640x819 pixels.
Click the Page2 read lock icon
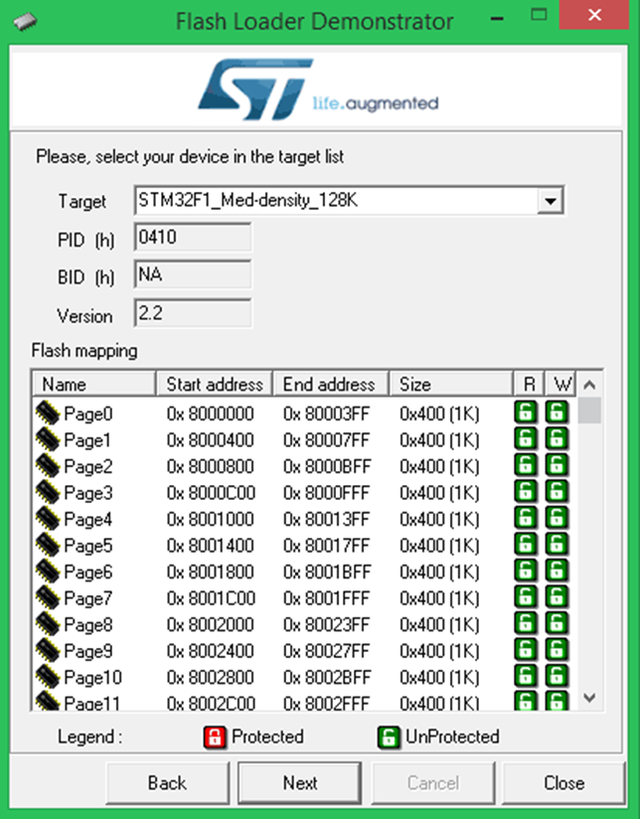[526, 465]
